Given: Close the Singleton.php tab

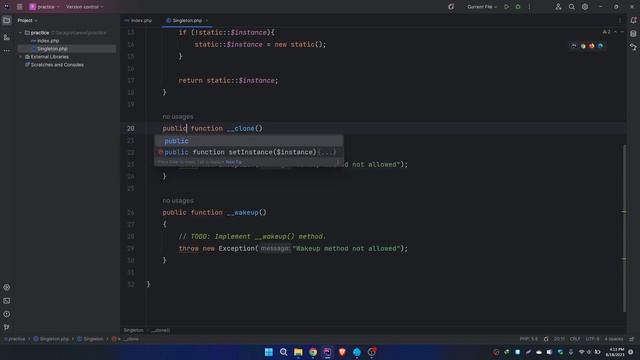Looking at the screenshot, I should (x=207, y=20).
